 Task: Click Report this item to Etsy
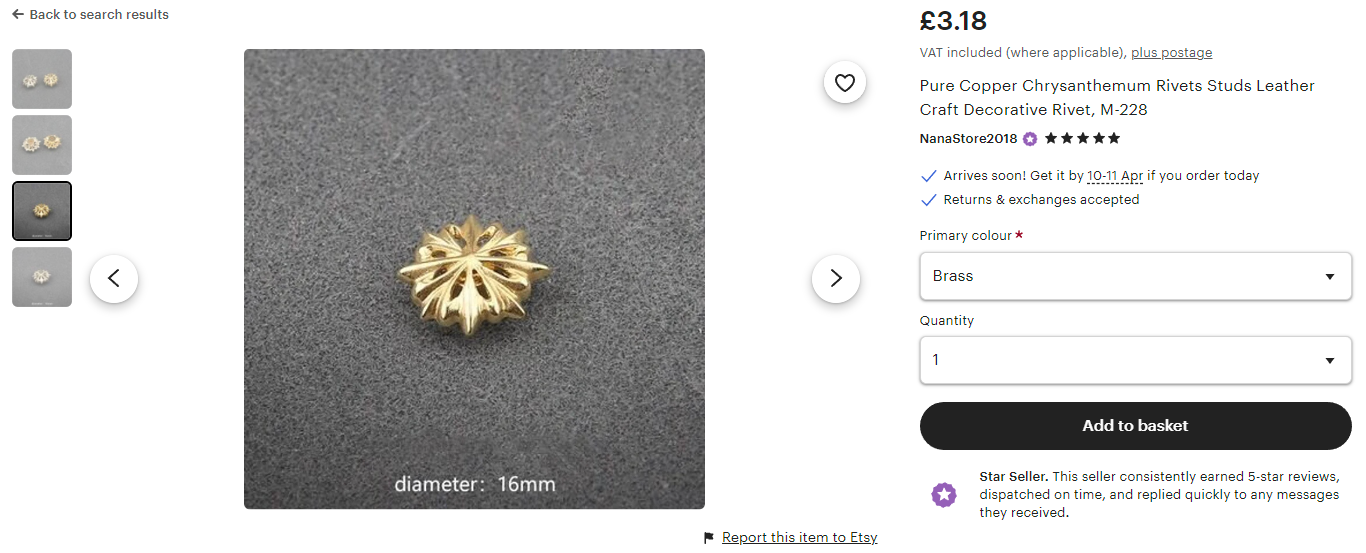(799, 538)
